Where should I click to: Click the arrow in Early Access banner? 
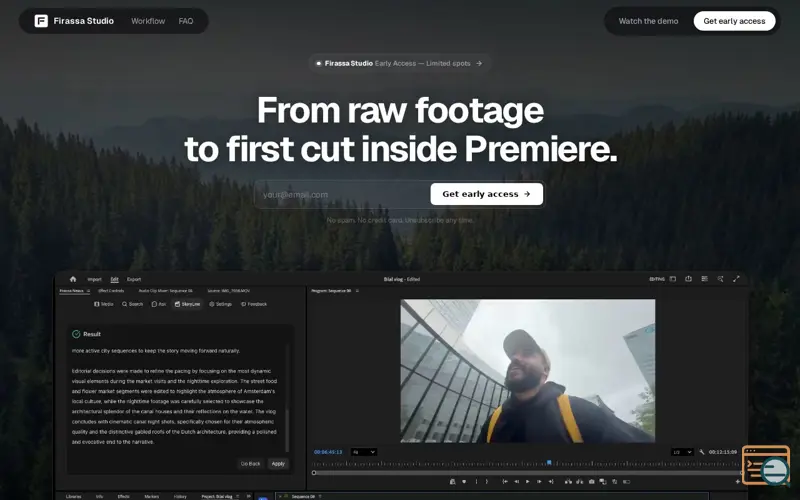479,63
